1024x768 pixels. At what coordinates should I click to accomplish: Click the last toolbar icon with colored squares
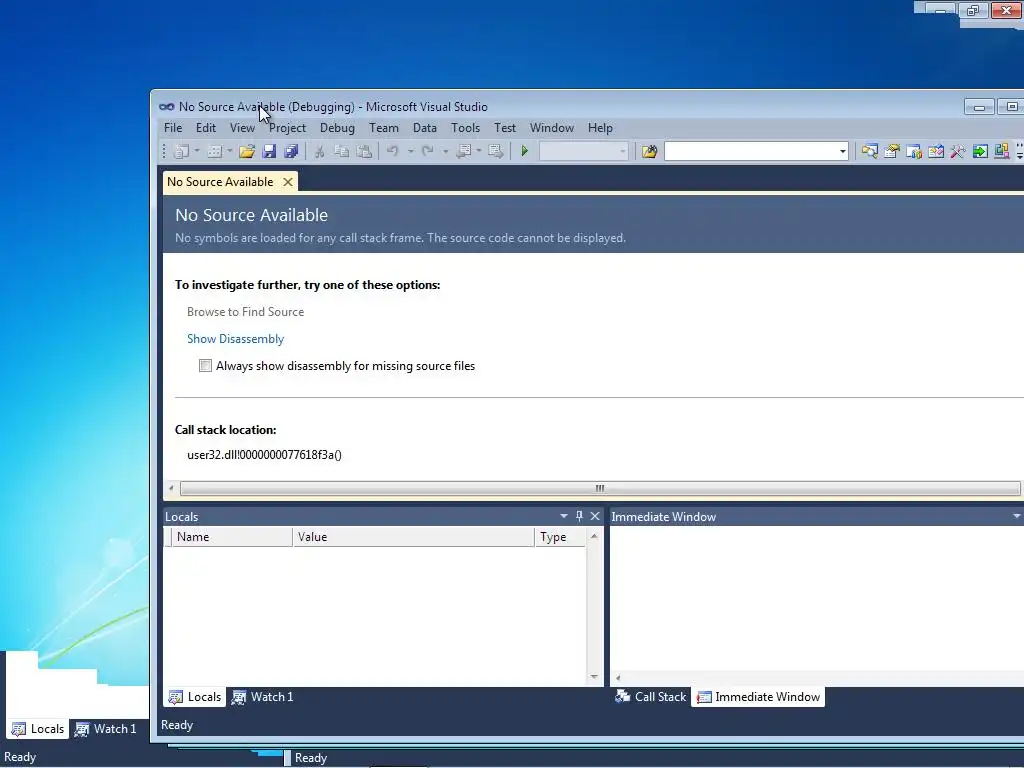pos(1002,152)
